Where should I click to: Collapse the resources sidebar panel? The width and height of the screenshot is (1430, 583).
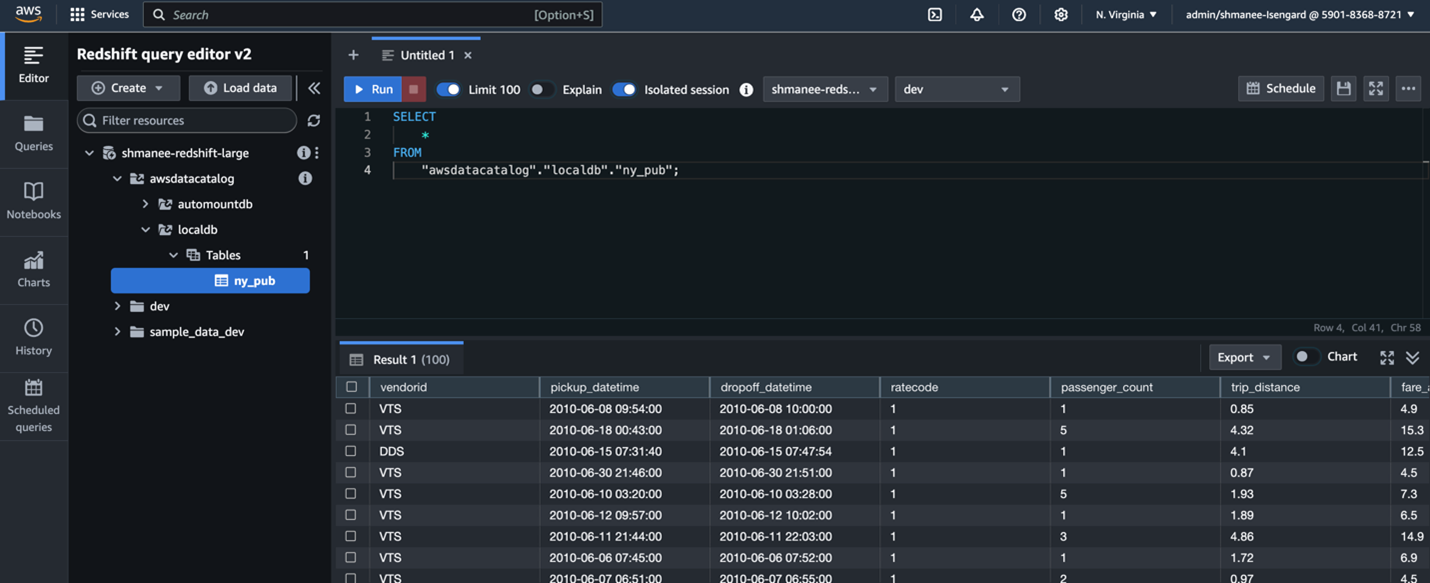tap(314, 87)
